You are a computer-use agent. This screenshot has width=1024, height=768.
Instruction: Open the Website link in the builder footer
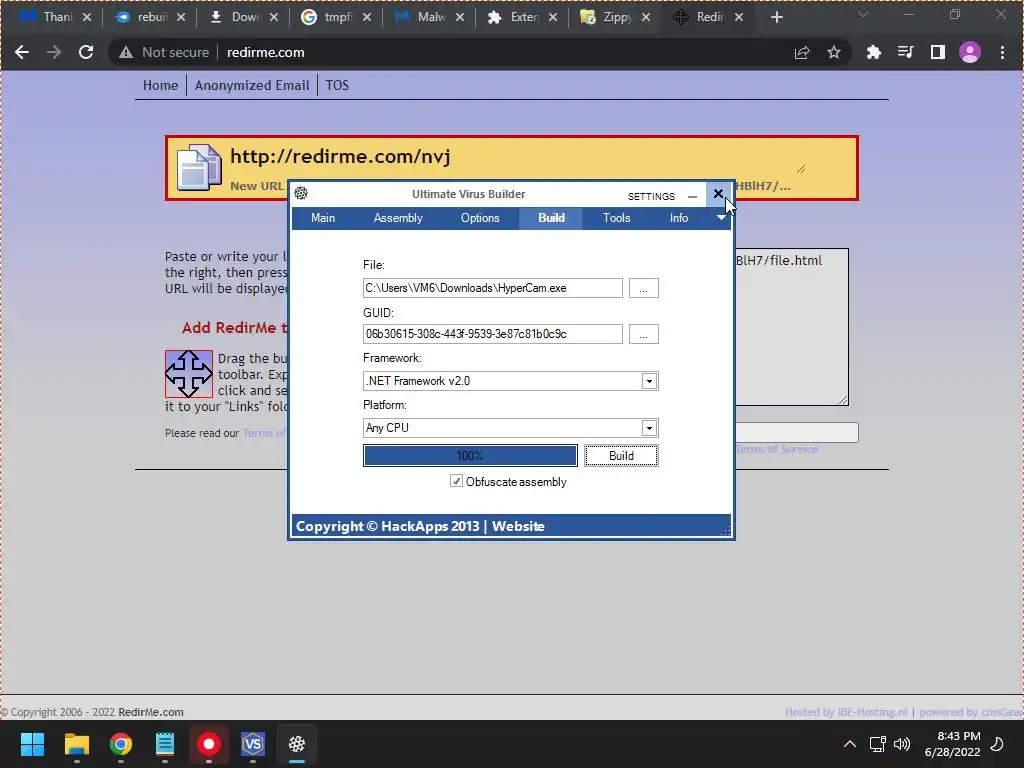tap(518, 526)
